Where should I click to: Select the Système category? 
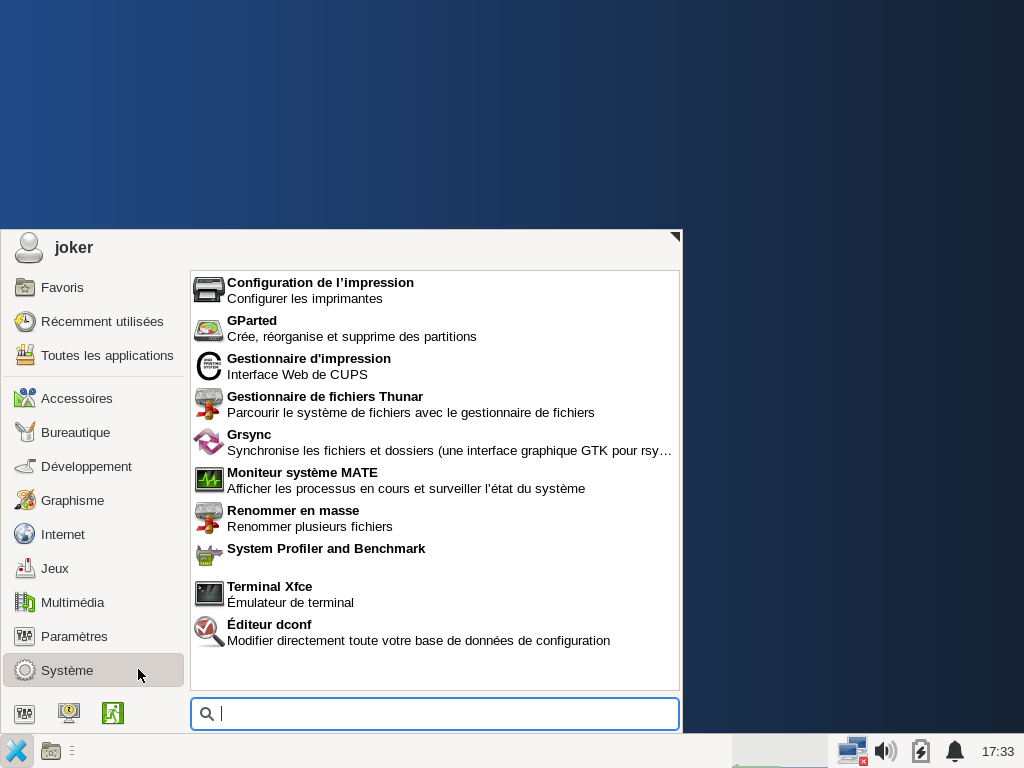[93, 670]
